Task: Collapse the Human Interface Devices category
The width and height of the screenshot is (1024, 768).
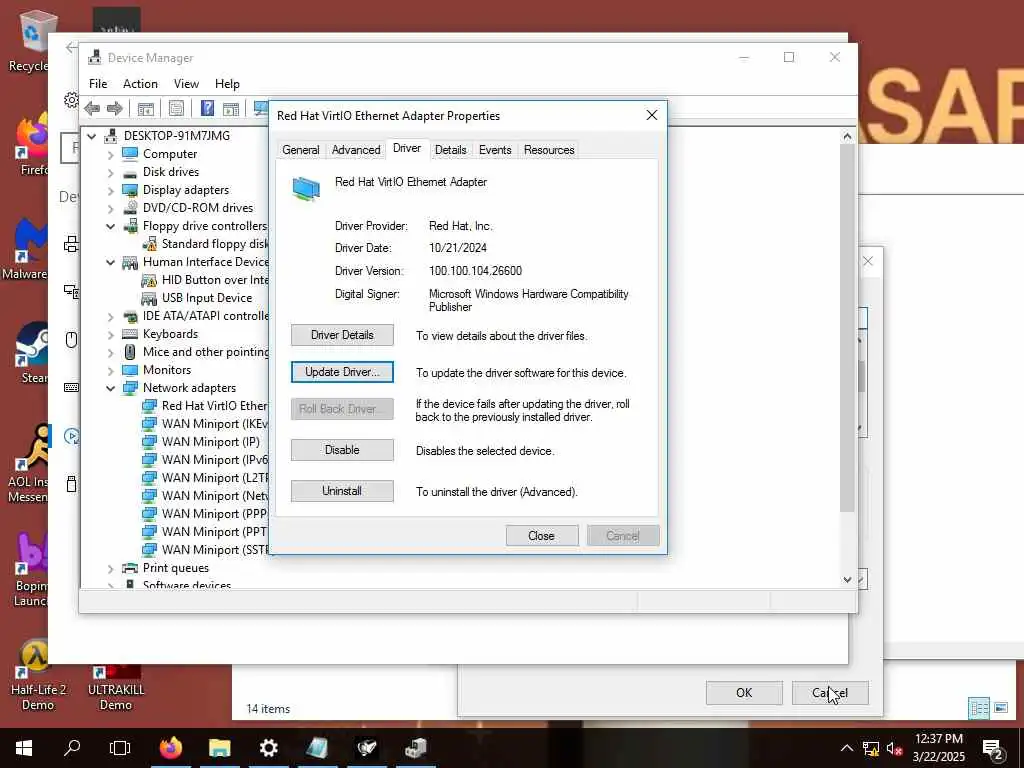Action: pos(110,262)
